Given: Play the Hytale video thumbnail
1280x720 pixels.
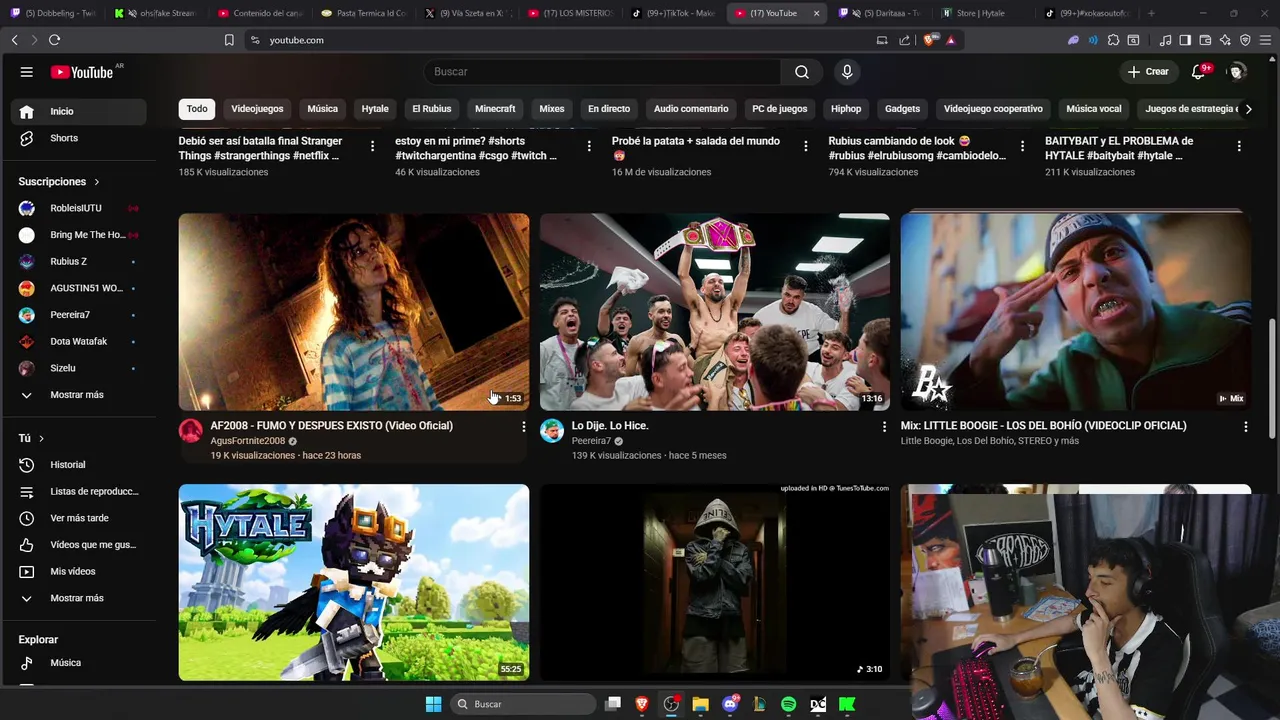Looking at the screenshot, I should pos(354,583).
